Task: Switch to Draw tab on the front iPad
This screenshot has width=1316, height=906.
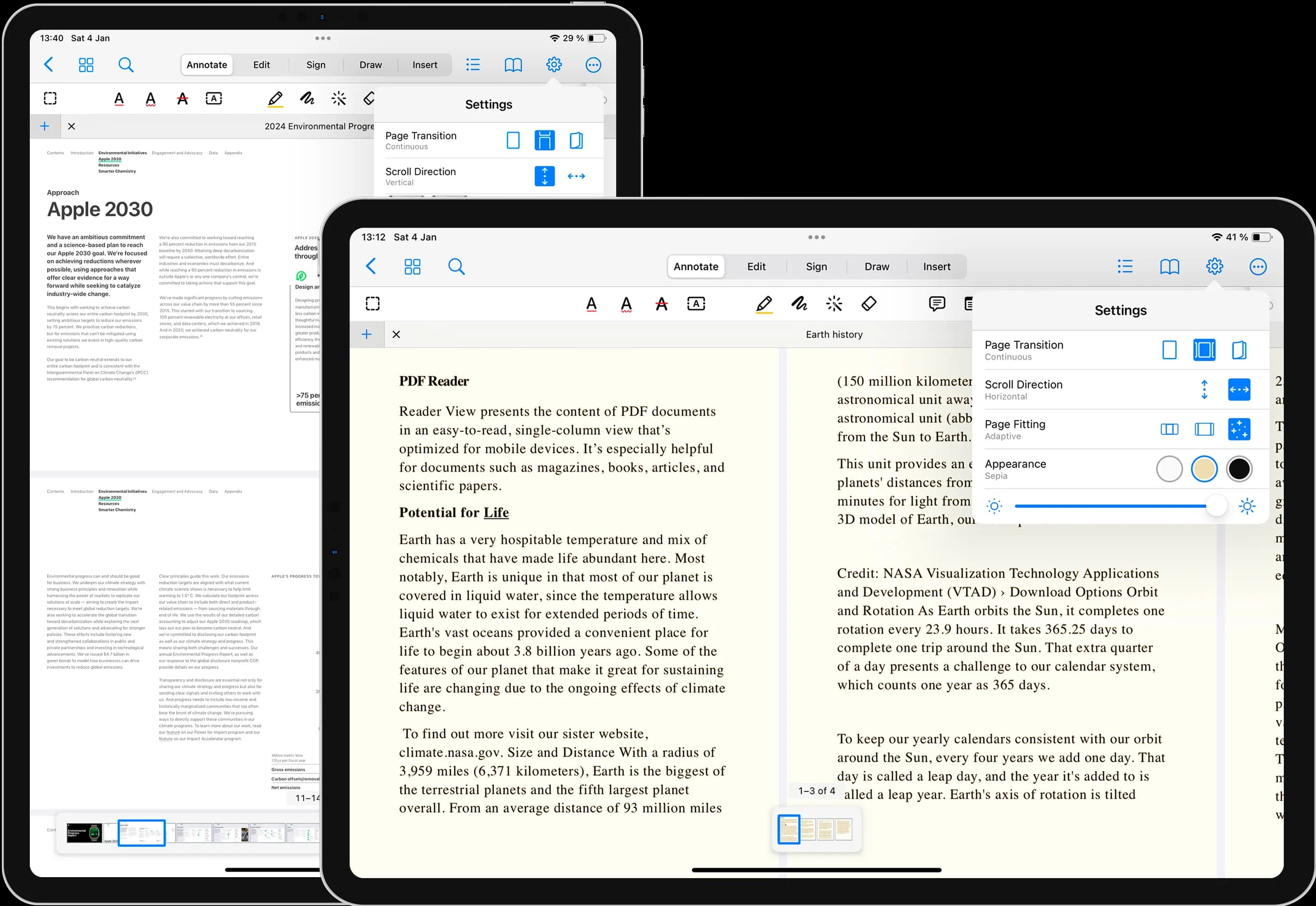Action: coord(877,267)
